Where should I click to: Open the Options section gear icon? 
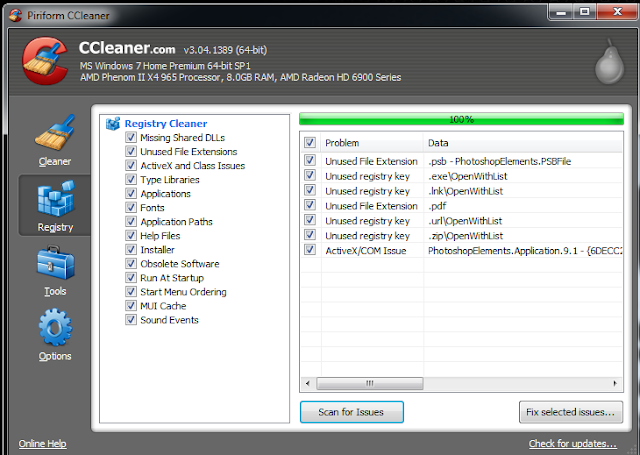(x=55, y=328)
